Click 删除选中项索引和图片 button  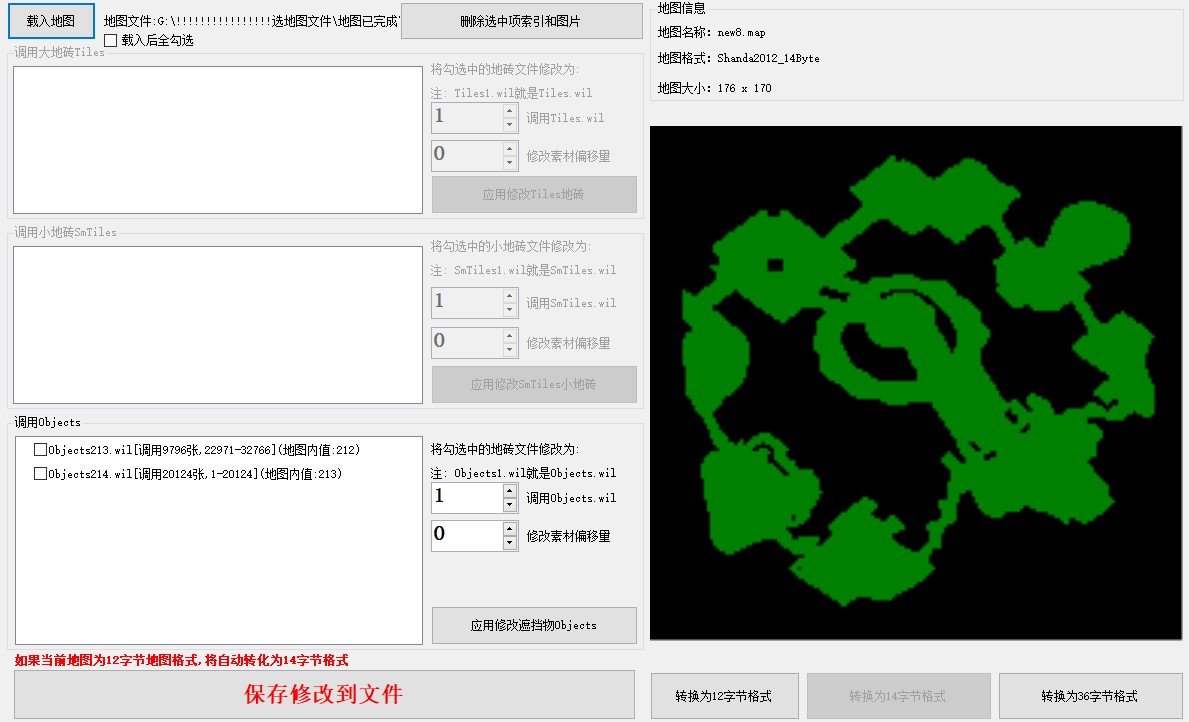point(521,21)
